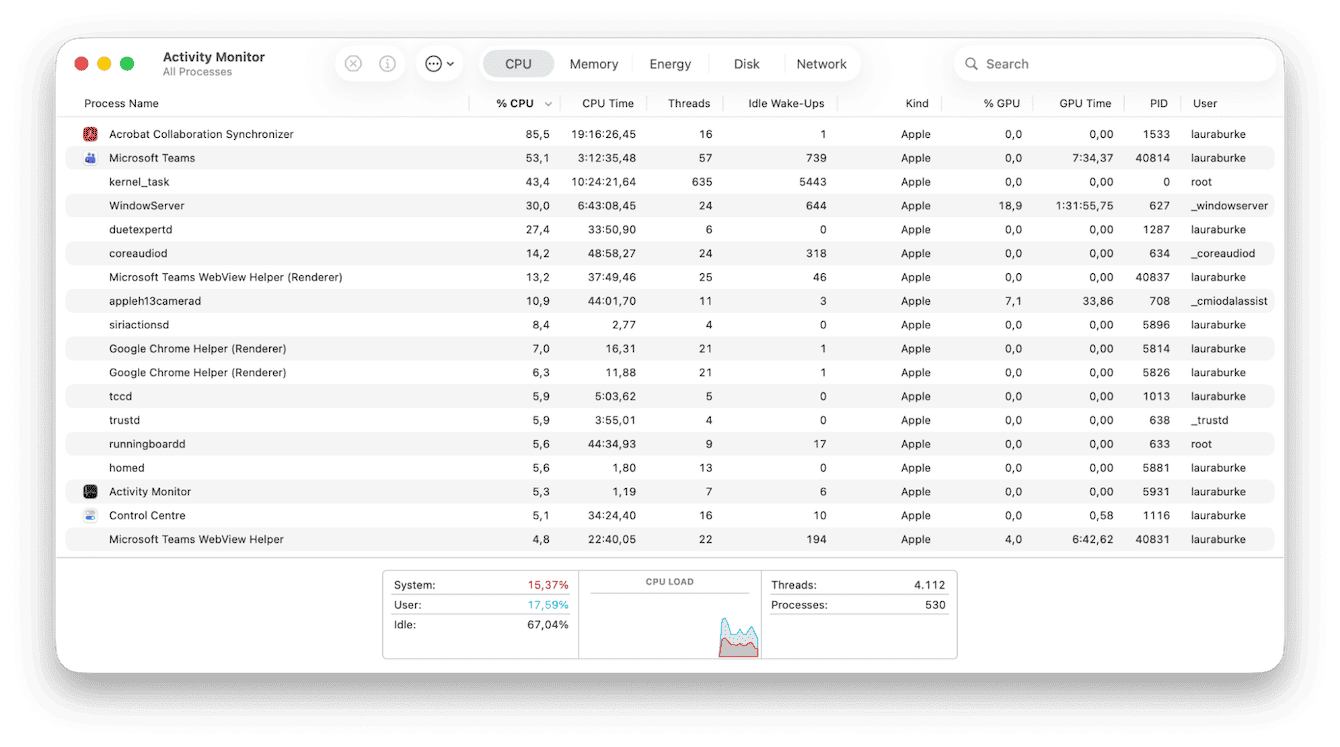Switch to the Energy tab
This screenshot has height=747, width=1340.
coord(670,64)
